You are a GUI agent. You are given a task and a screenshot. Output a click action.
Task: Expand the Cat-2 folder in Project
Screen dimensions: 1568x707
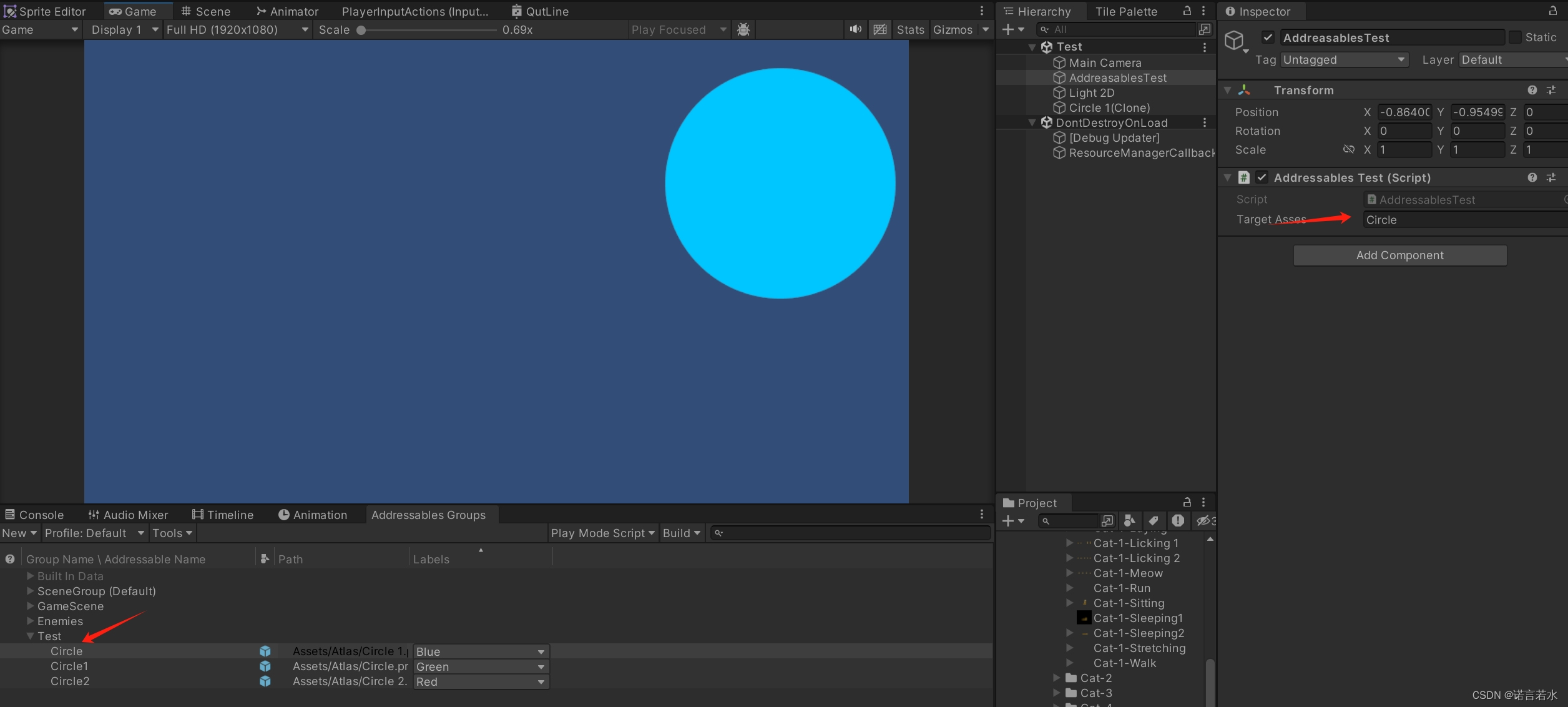click(1056, 678)
